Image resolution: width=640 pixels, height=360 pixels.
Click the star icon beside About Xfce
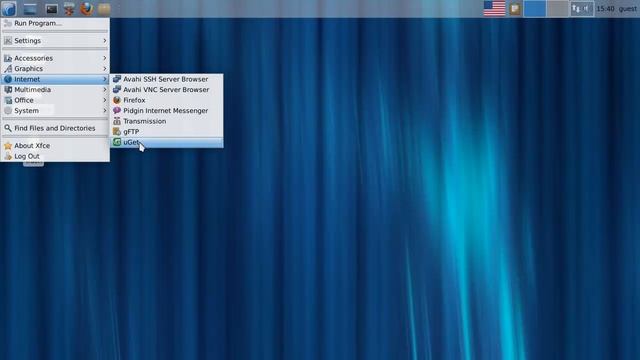coord(8,145)
